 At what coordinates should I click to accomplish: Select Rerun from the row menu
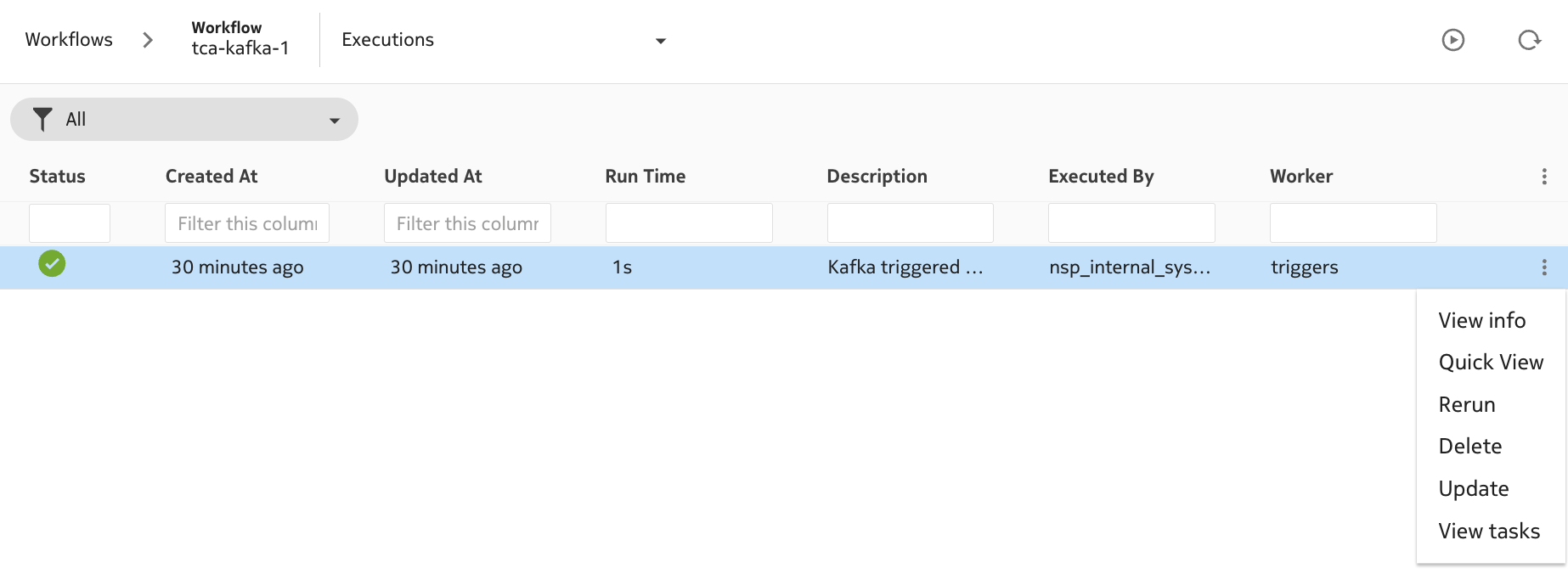(x=1466, y=405)
